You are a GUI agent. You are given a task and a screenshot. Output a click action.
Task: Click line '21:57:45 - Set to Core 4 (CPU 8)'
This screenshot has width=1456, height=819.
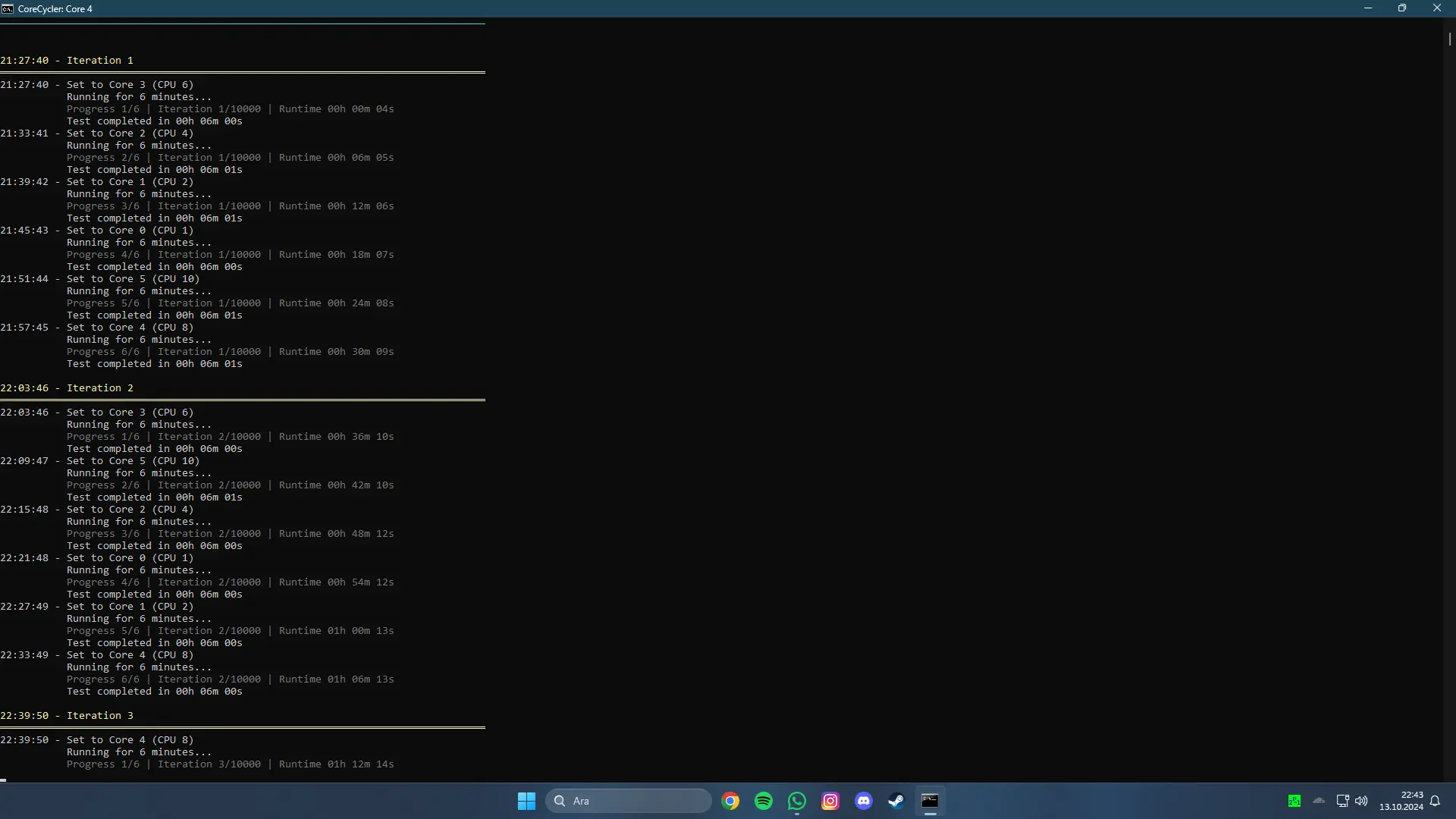tap(97, 328)
